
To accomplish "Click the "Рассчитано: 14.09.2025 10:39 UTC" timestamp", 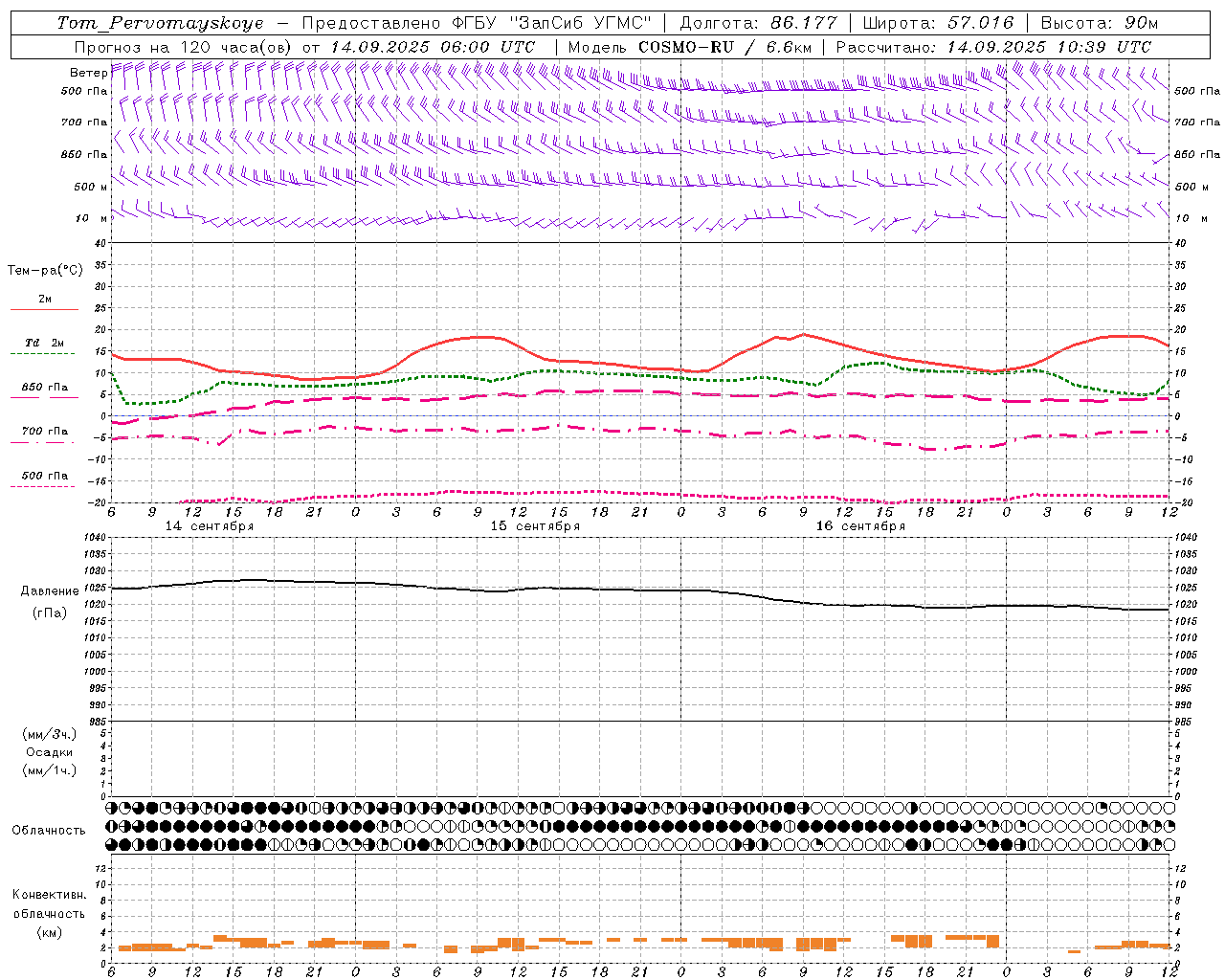I will click(993, 47).
